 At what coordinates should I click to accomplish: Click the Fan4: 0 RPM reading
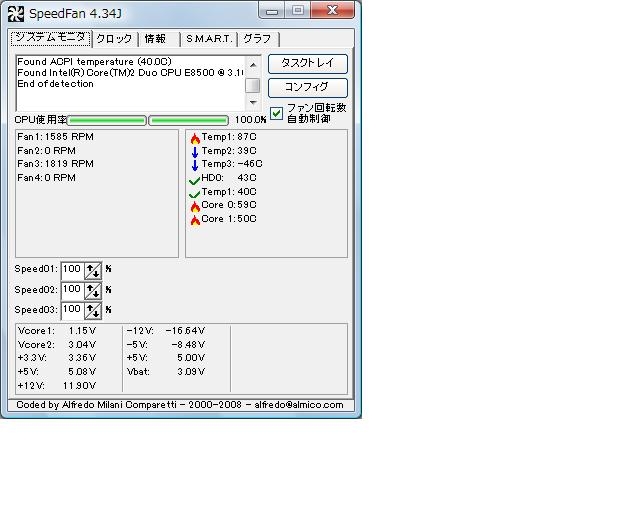pos(47,178)
